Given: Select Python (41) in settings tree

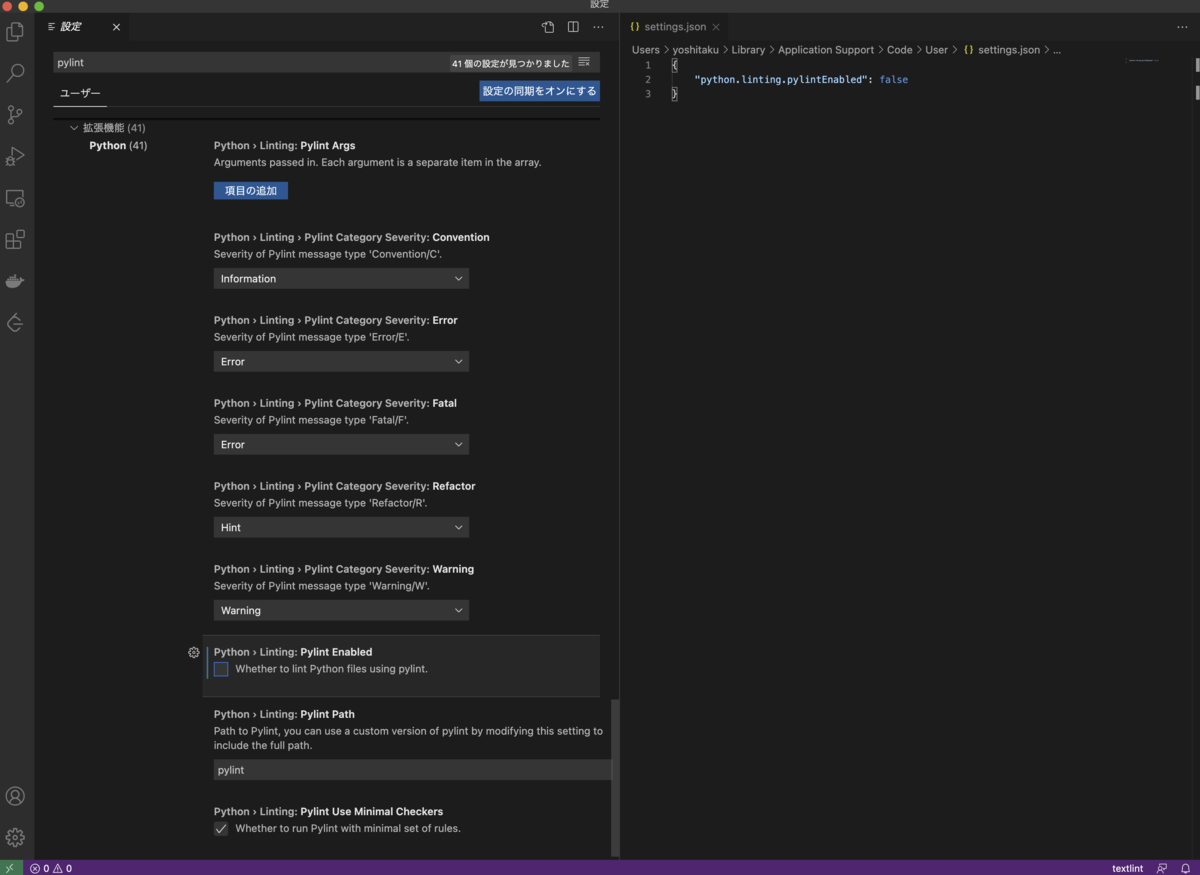Looking at the screenshot, I should coord(118,146).
